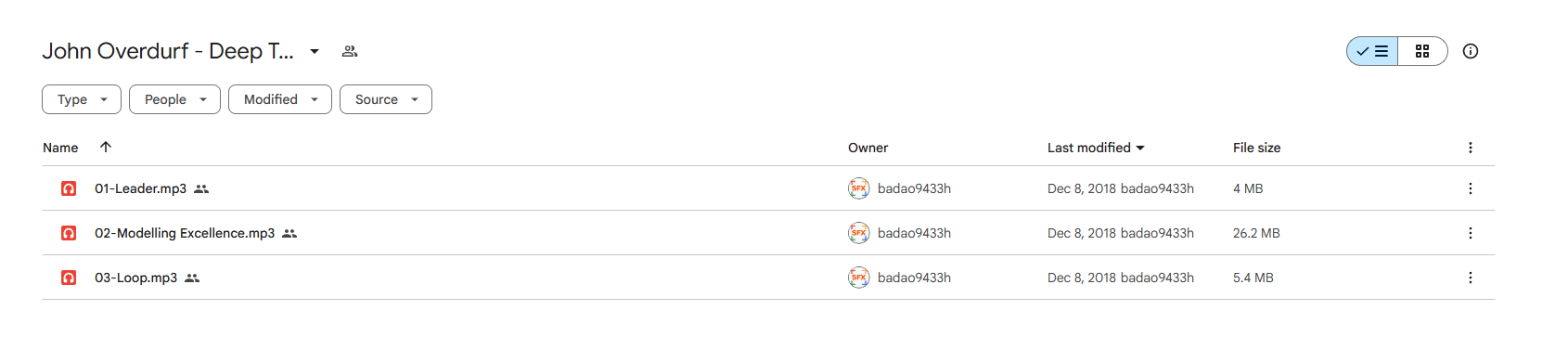The height and width of the screenshot is (362, 1568).
Task: Open the 03-Loop.mp3 file
Action: coord(135,278)
